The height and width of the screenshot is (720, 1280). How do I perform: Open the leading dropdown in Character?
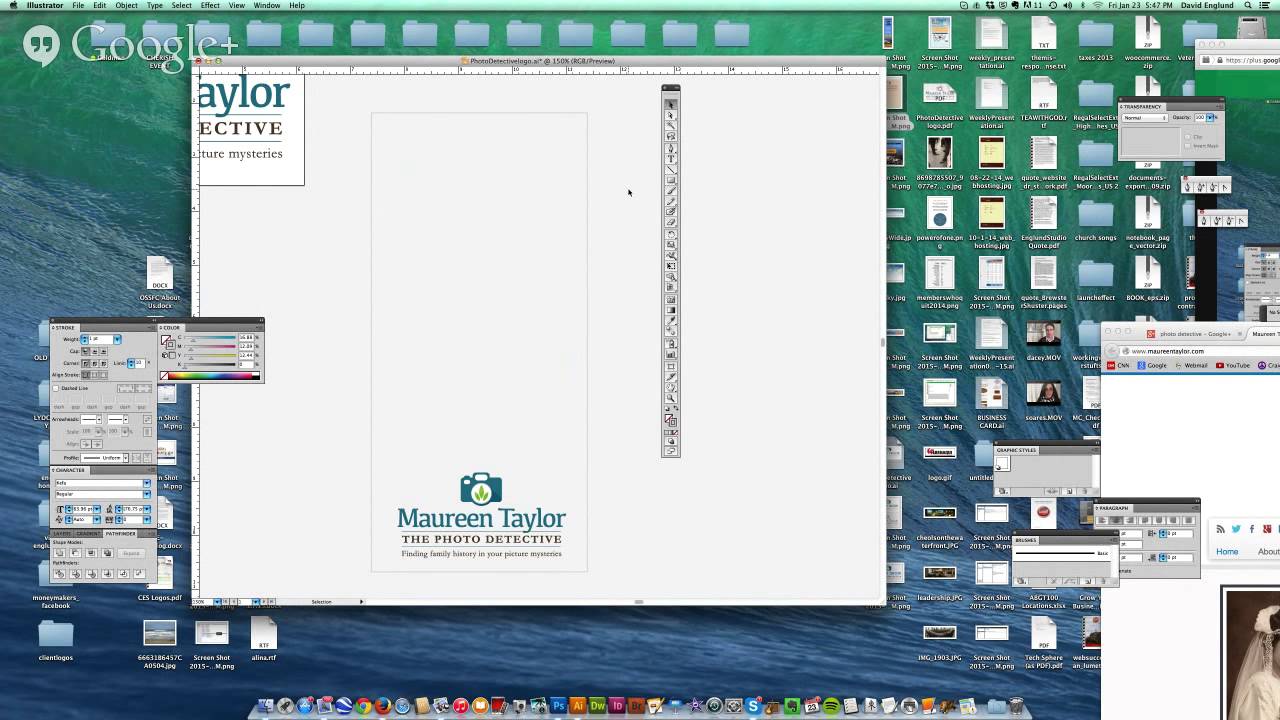point(147,509)
